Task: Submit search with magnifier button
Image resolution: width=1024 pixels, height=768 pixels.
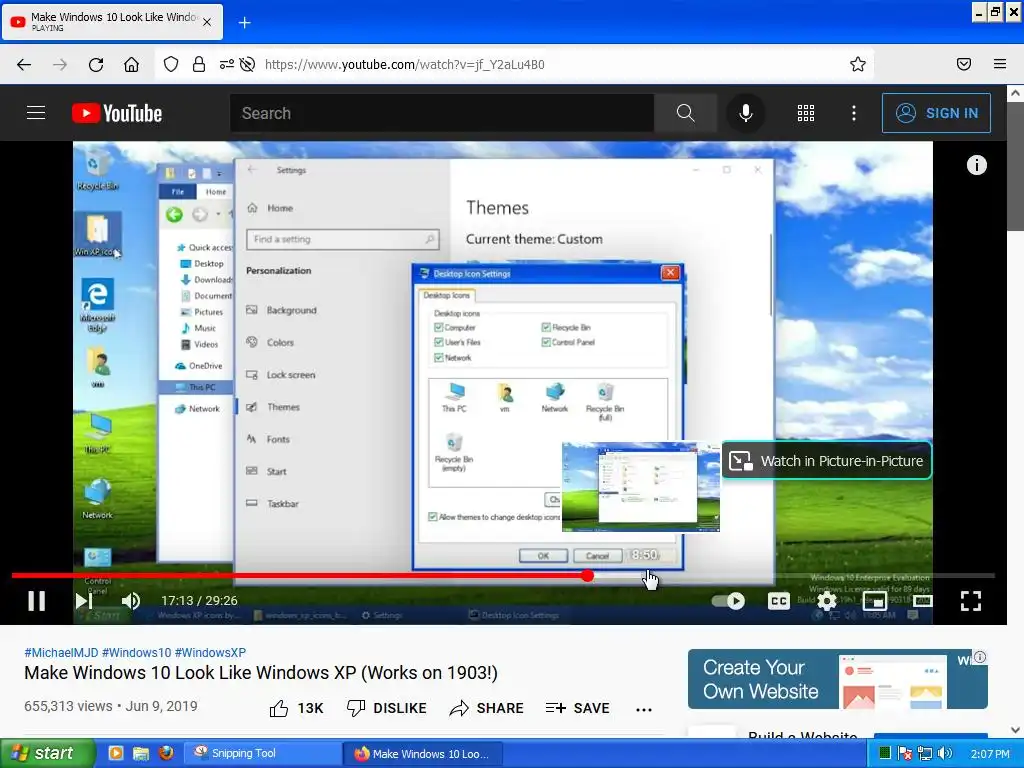Action: pyautogui.click(x=685, y=113)
